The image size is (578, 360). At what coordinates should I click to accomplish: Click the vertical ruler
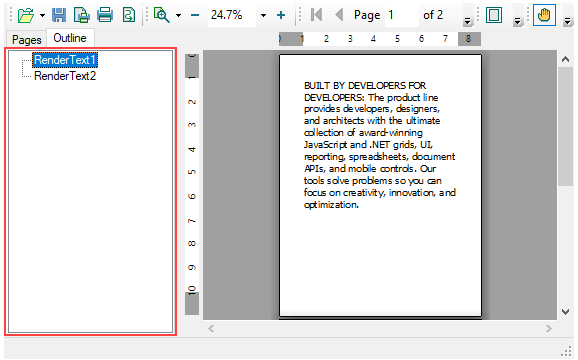192,184
